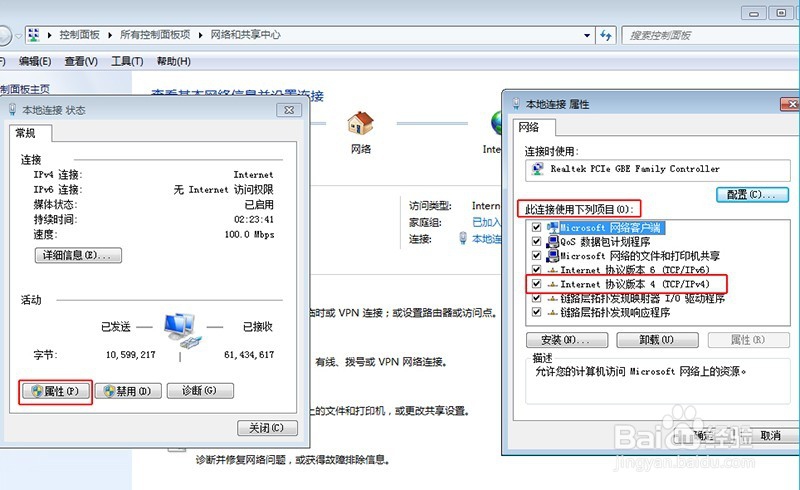Toggle the Microsoft 网络客户端 checkbox
The image size is (800, 490).
536,227
